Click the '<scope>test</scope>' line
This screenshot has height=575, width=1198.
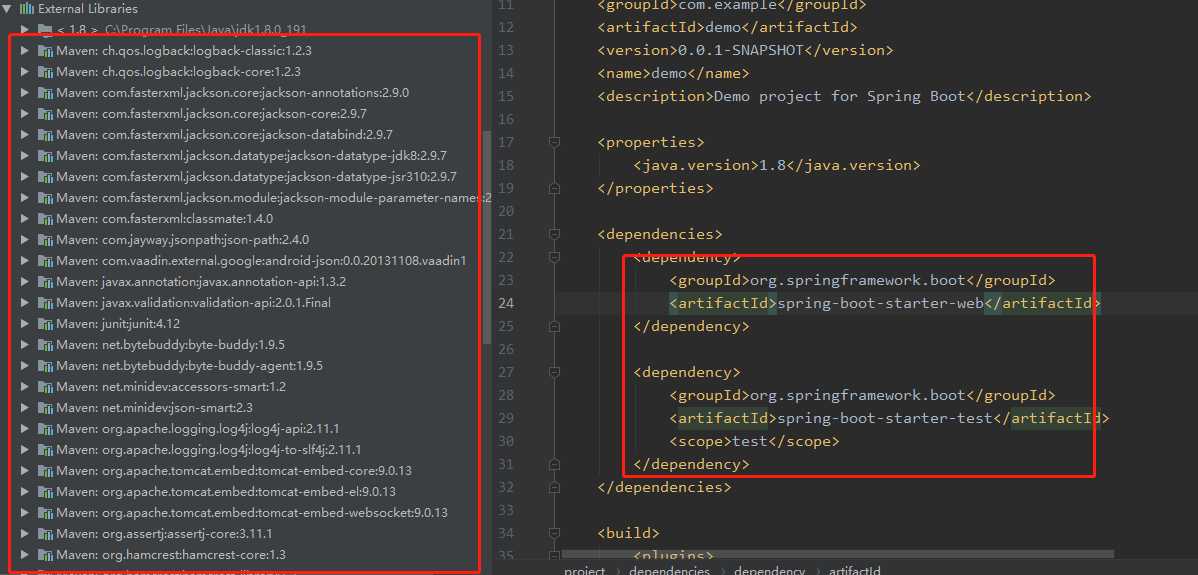[x=754, y=441]
